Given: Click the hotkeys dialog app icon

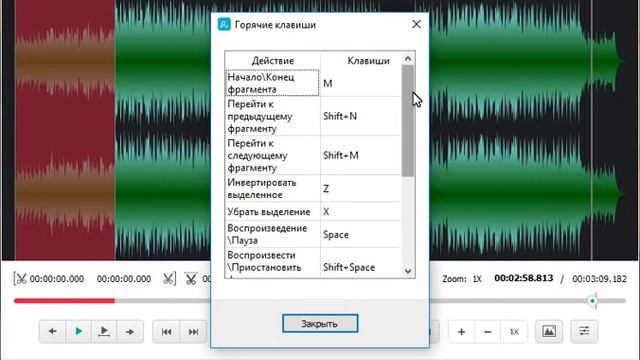Looking at the screenshot, I should 224,24.
